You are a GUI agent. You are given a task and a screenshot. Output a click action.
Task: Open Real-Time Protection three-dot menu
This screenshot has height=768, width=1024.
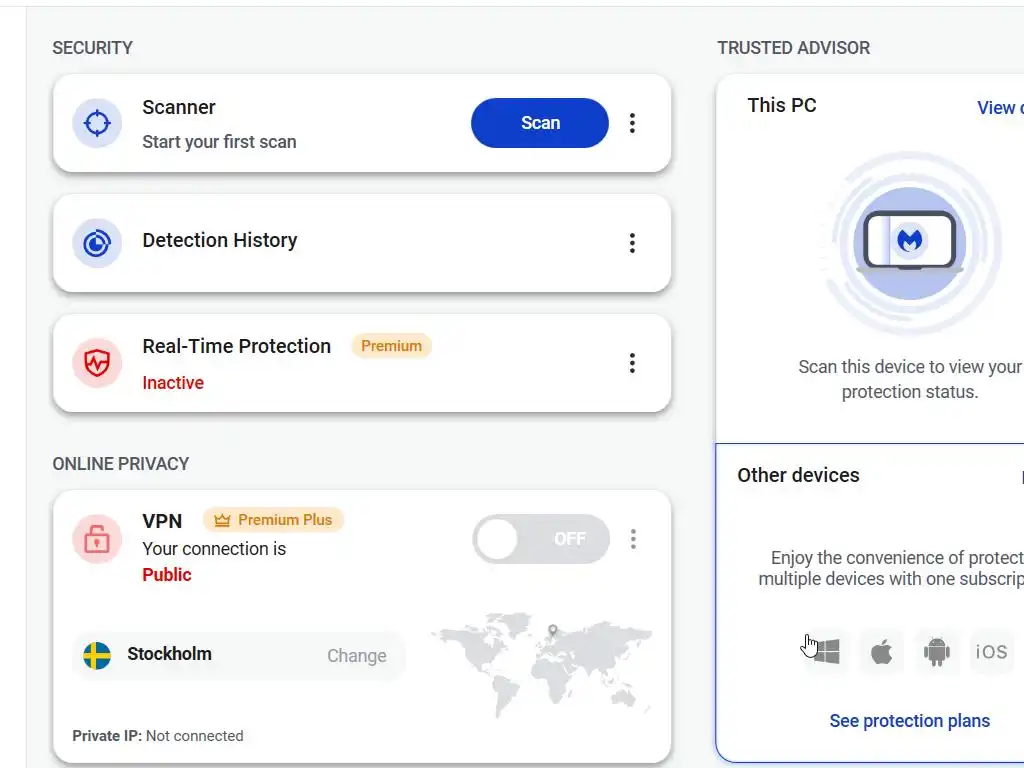point(632,363)
